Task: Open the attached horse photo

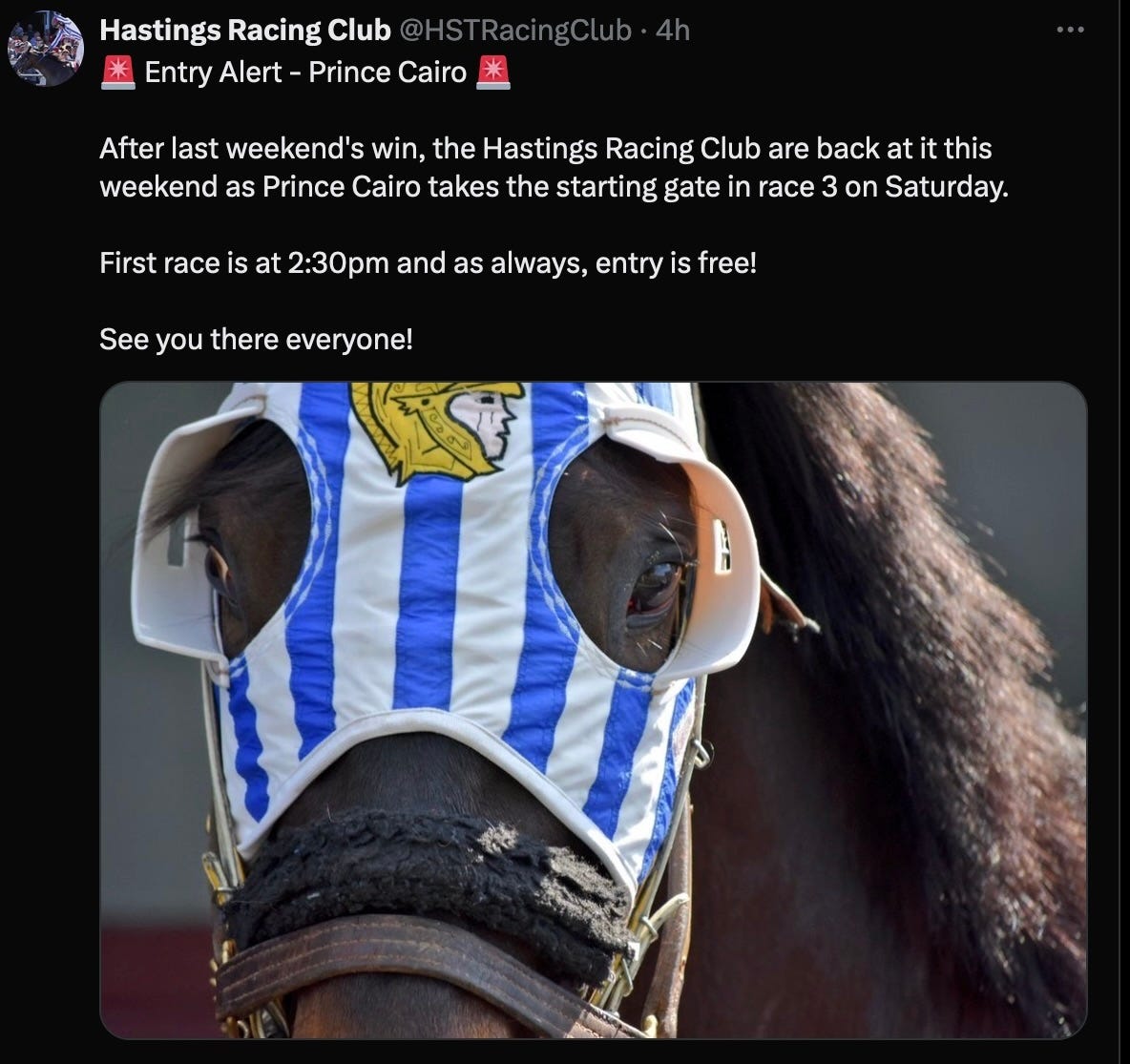Action: (x=593, y=710)
